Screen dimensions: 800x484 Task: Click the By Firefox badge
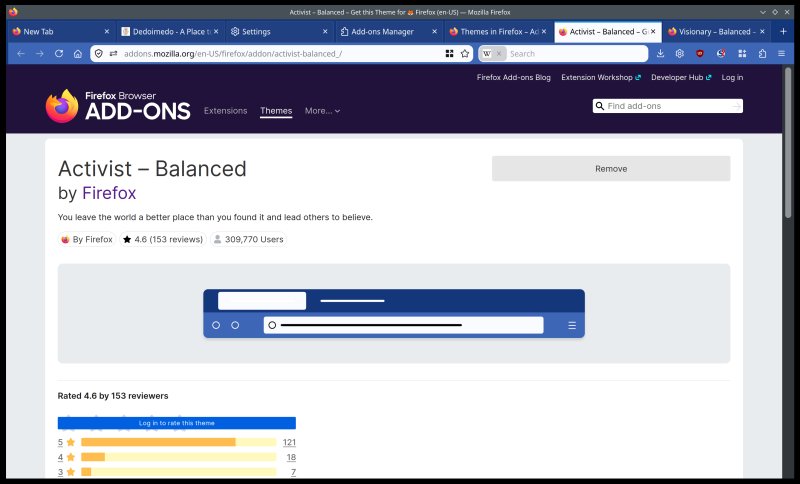[x=87, y=239]
